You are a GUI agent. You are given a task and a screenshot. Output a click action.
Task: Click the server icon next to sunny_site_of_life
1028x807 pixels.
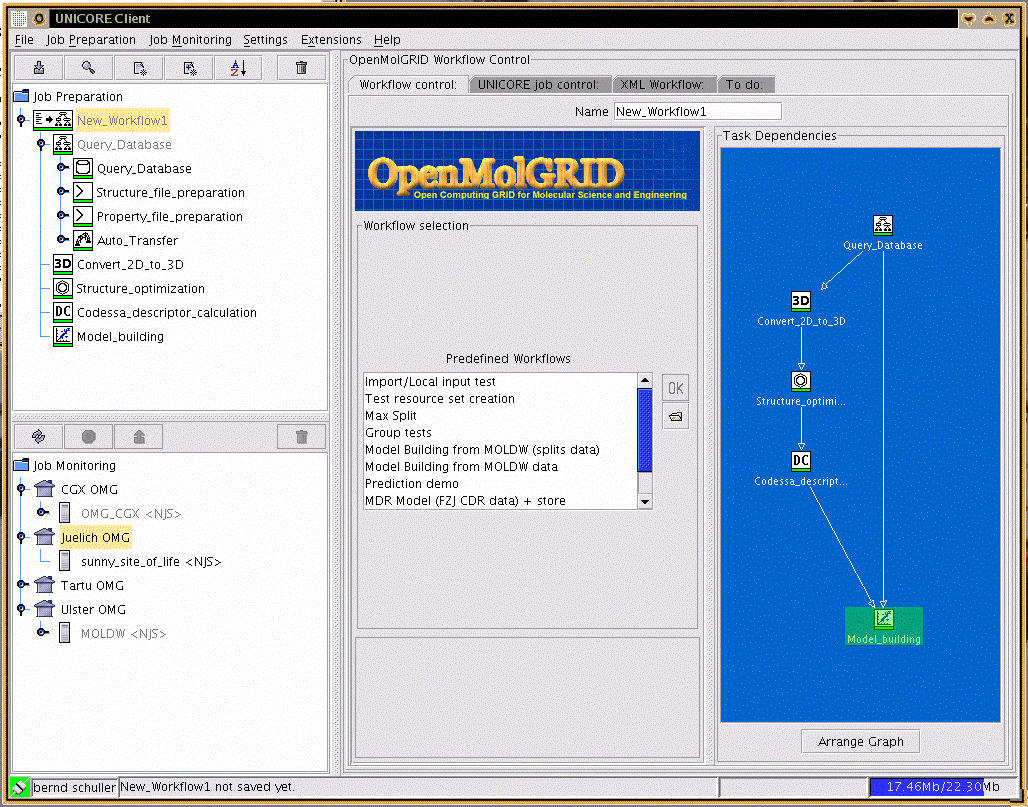pyautogui.click(x=64, y=561)
